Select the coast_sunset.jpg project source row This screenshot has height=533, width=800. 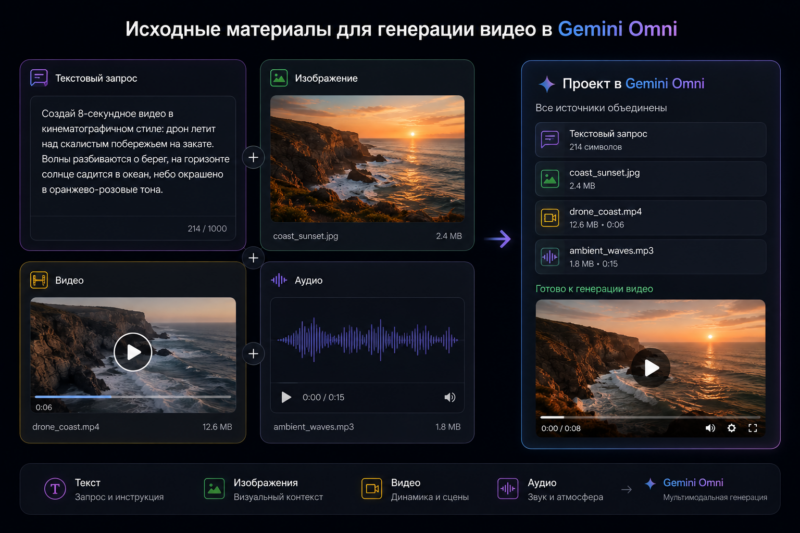[651, 179]
